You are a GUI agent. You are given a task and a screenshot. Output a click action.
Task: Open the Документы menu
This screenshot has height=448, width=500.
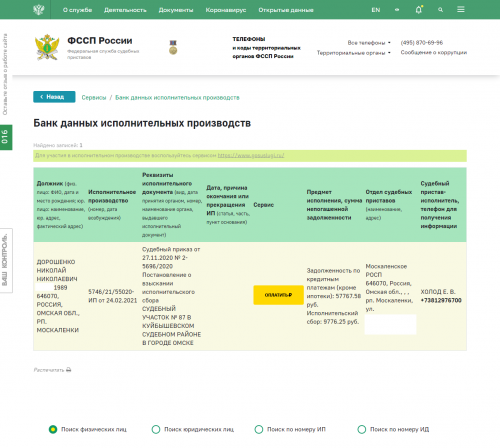176,10
